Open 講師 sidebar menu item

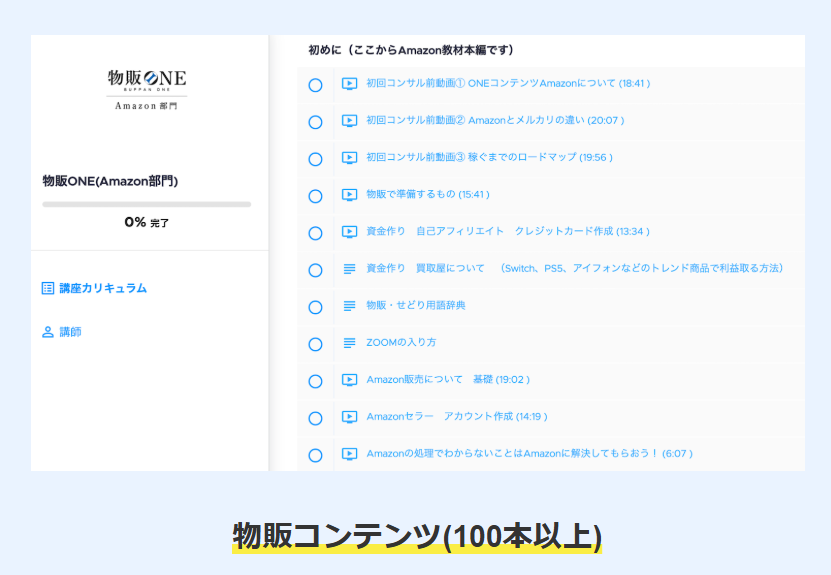point(70,332)
